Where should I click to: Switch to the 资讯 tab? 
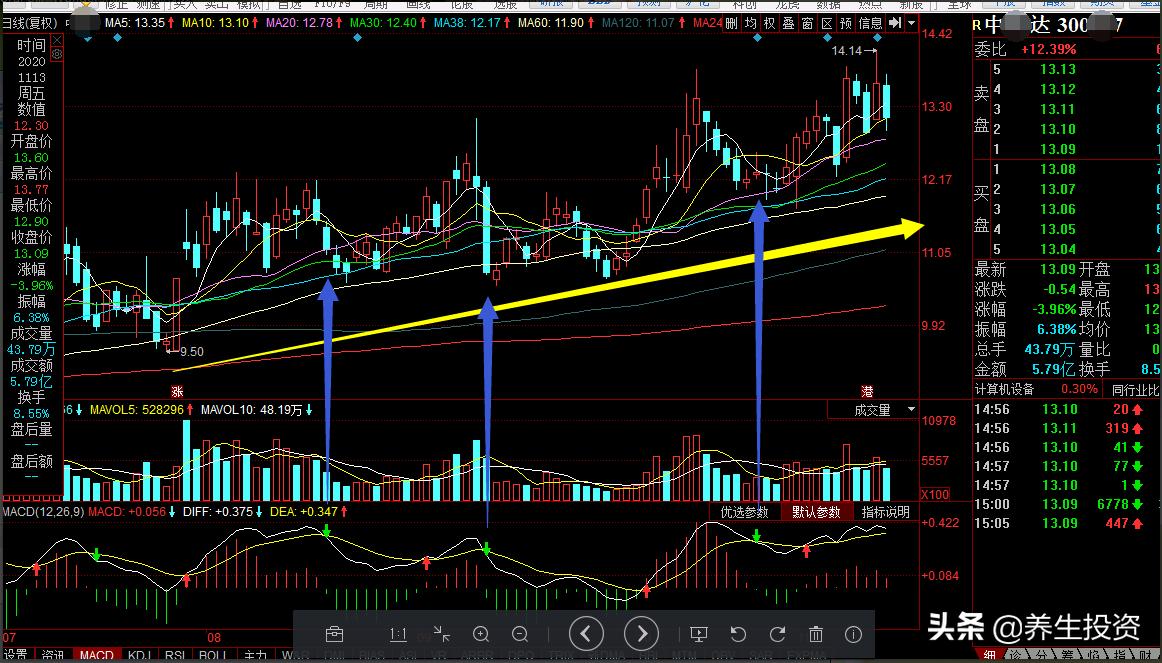click(53, 656)
